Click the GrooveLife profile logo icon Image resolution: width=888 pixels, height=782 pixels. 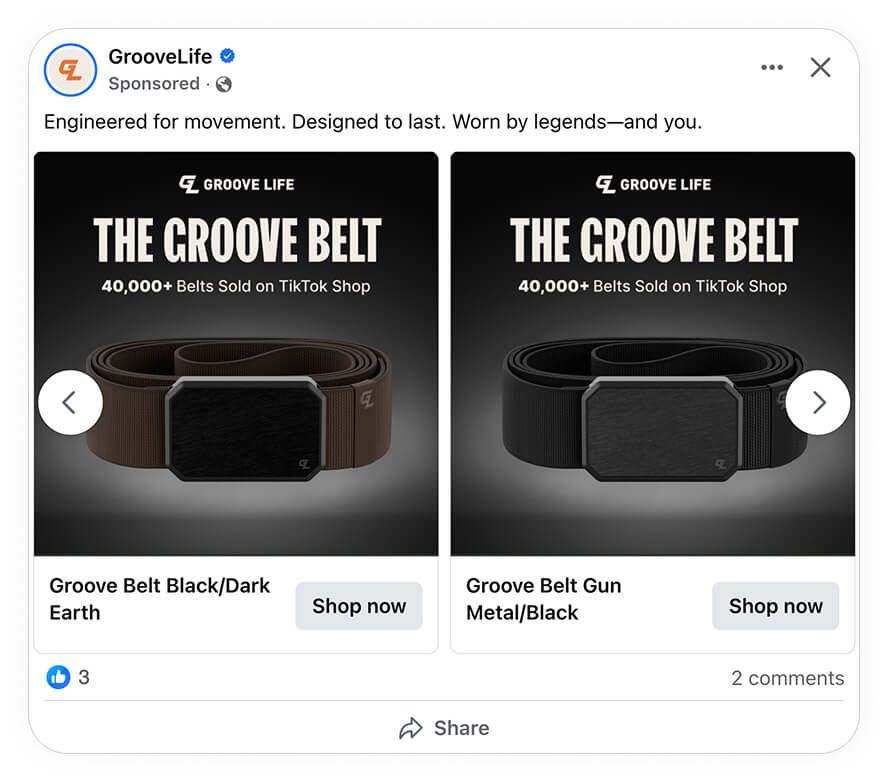click(x=68, y=69)
